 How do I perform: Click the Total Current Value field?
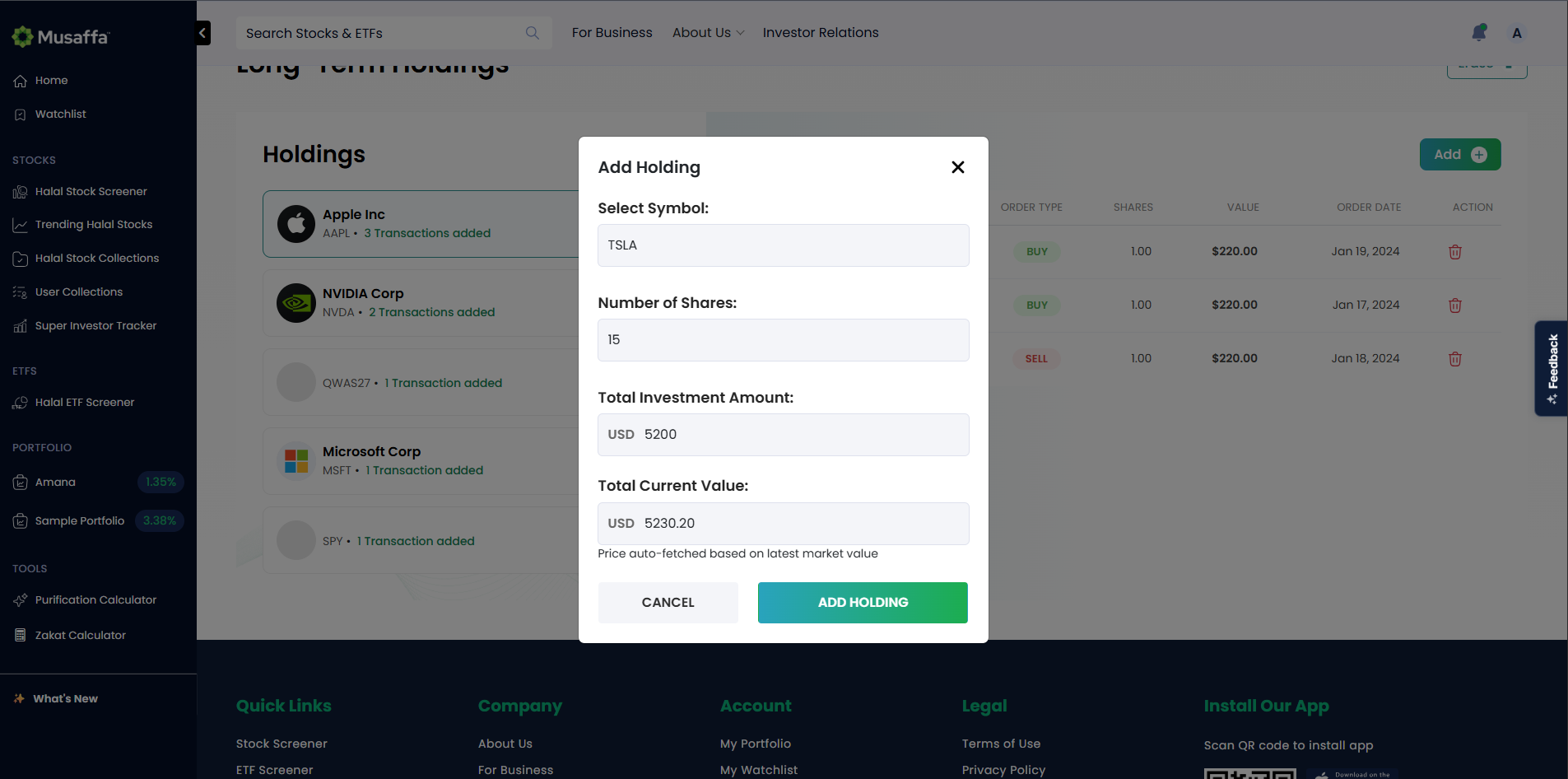click(784, 524)
